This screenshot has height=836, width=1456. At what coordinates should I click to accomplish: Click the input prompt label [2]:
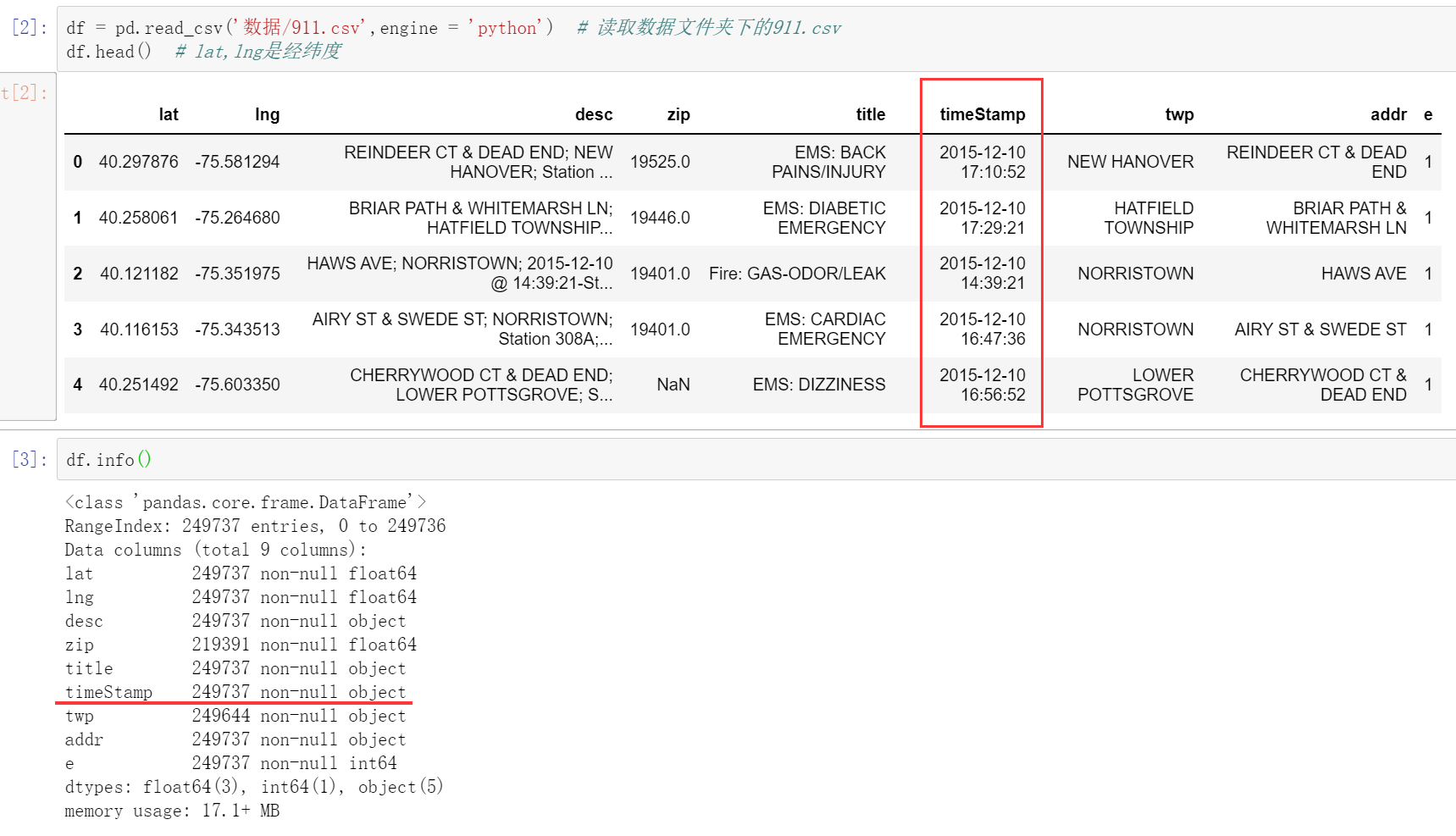coord(30,27)
